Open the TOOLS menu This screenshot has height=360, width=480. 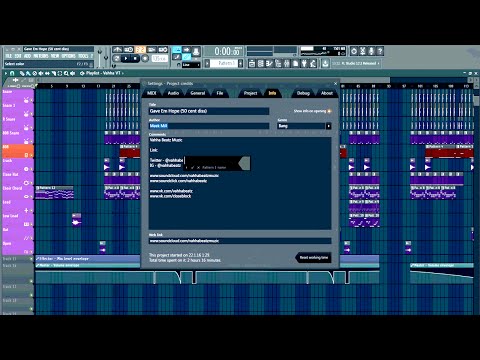(83, 56)
